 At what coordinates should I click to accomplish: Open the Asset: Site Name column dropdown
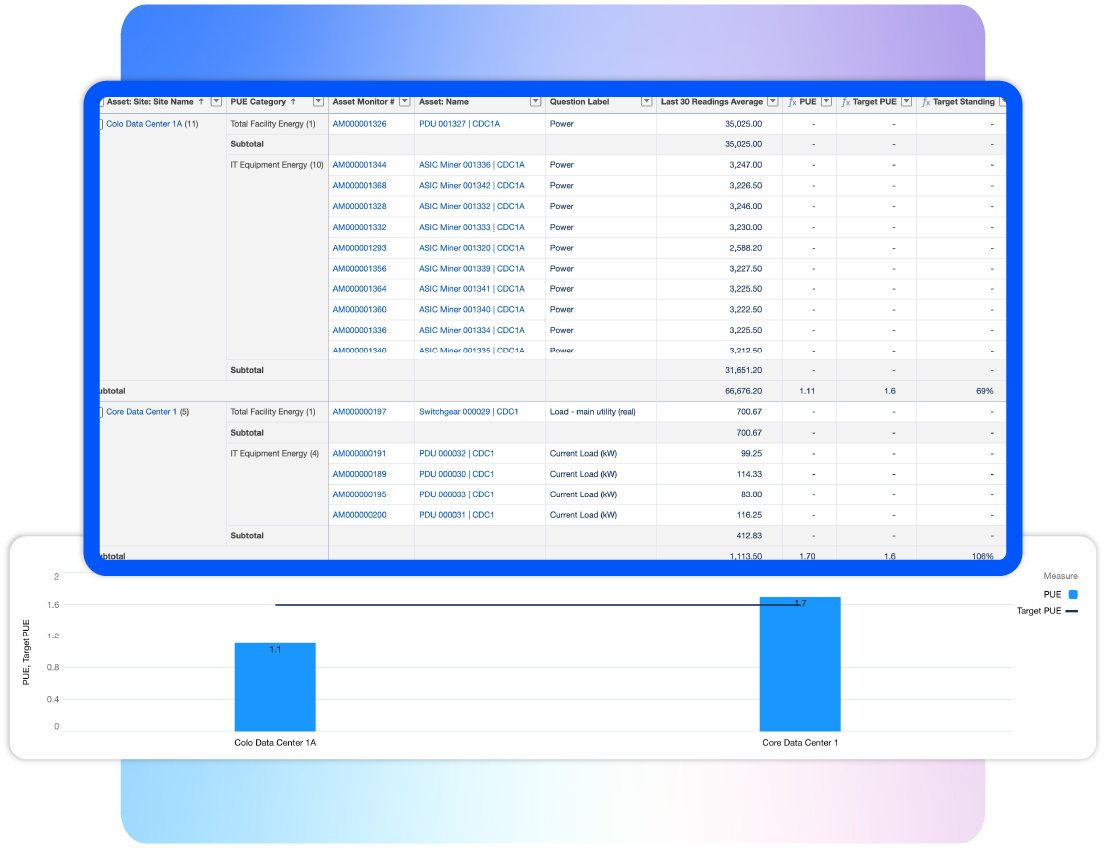tap(214, 102)
